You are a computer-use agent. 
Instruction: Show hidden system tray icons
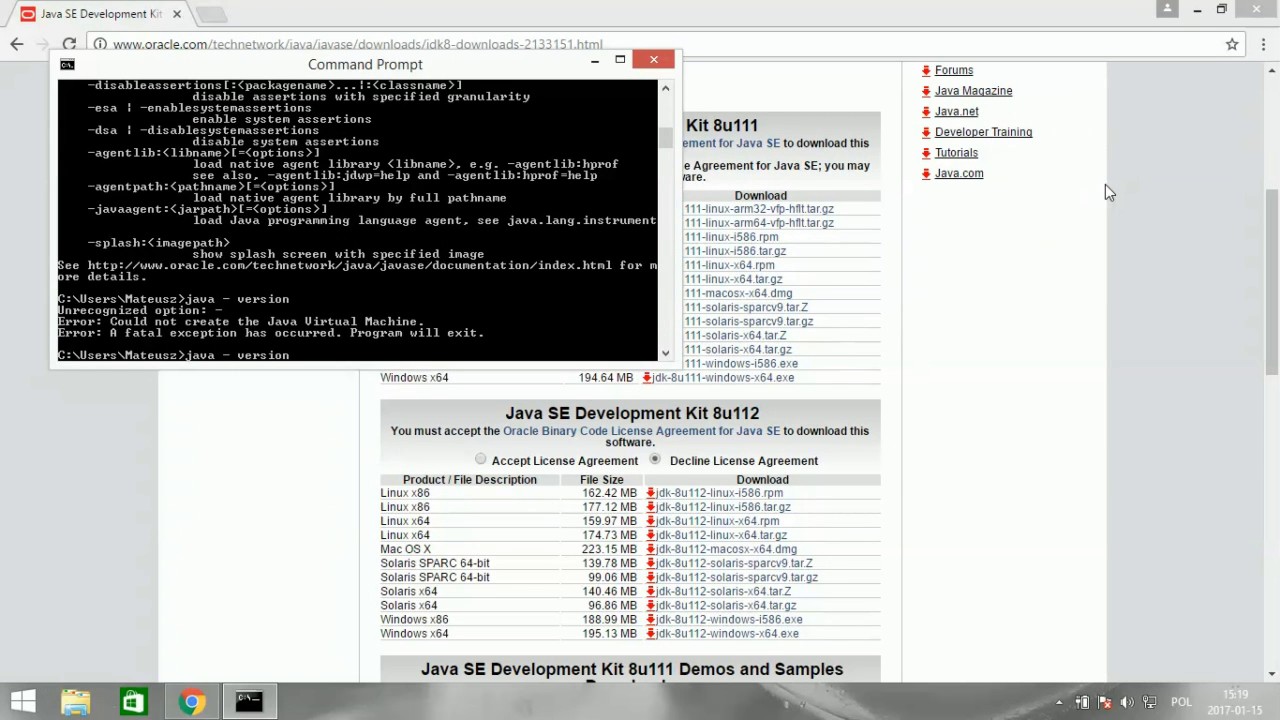tap(1059, 702)
